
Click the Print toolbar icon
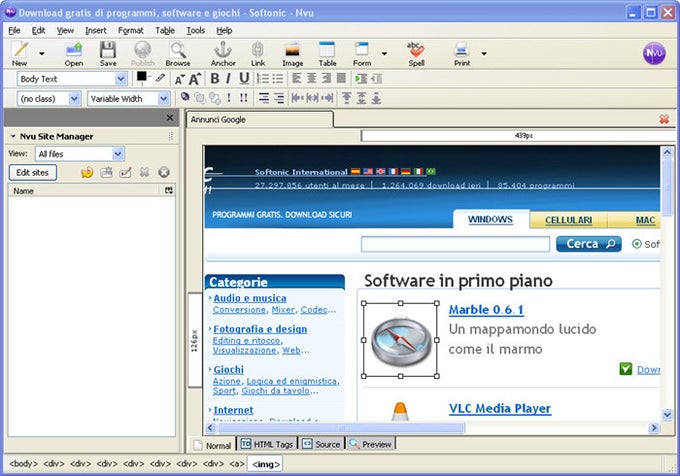point(462,54)
